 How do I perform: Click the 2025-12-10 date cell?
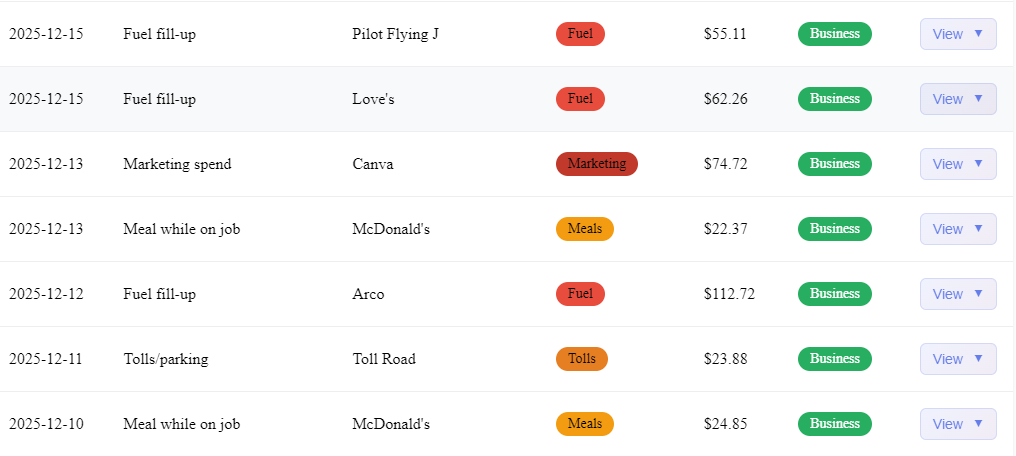pos(46,424)
